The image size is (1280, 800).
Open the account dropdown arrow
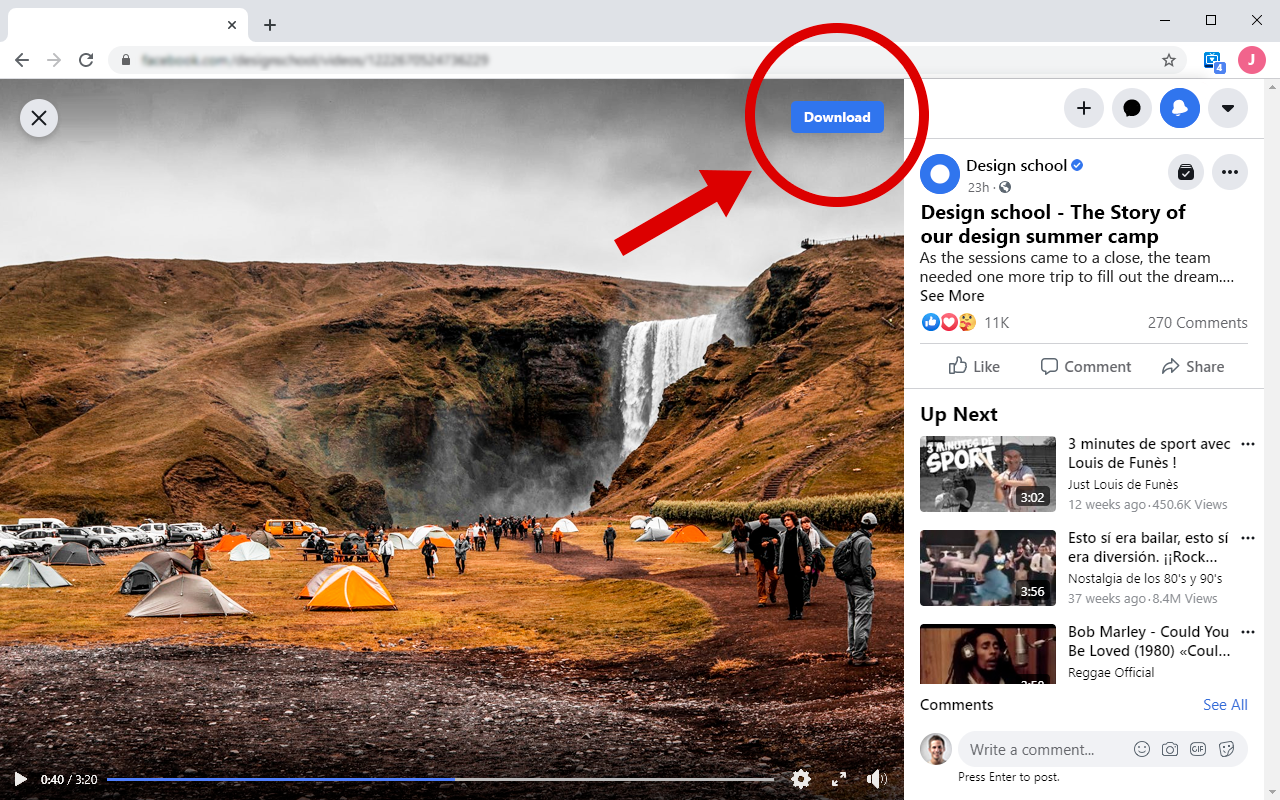point(1227,108)
